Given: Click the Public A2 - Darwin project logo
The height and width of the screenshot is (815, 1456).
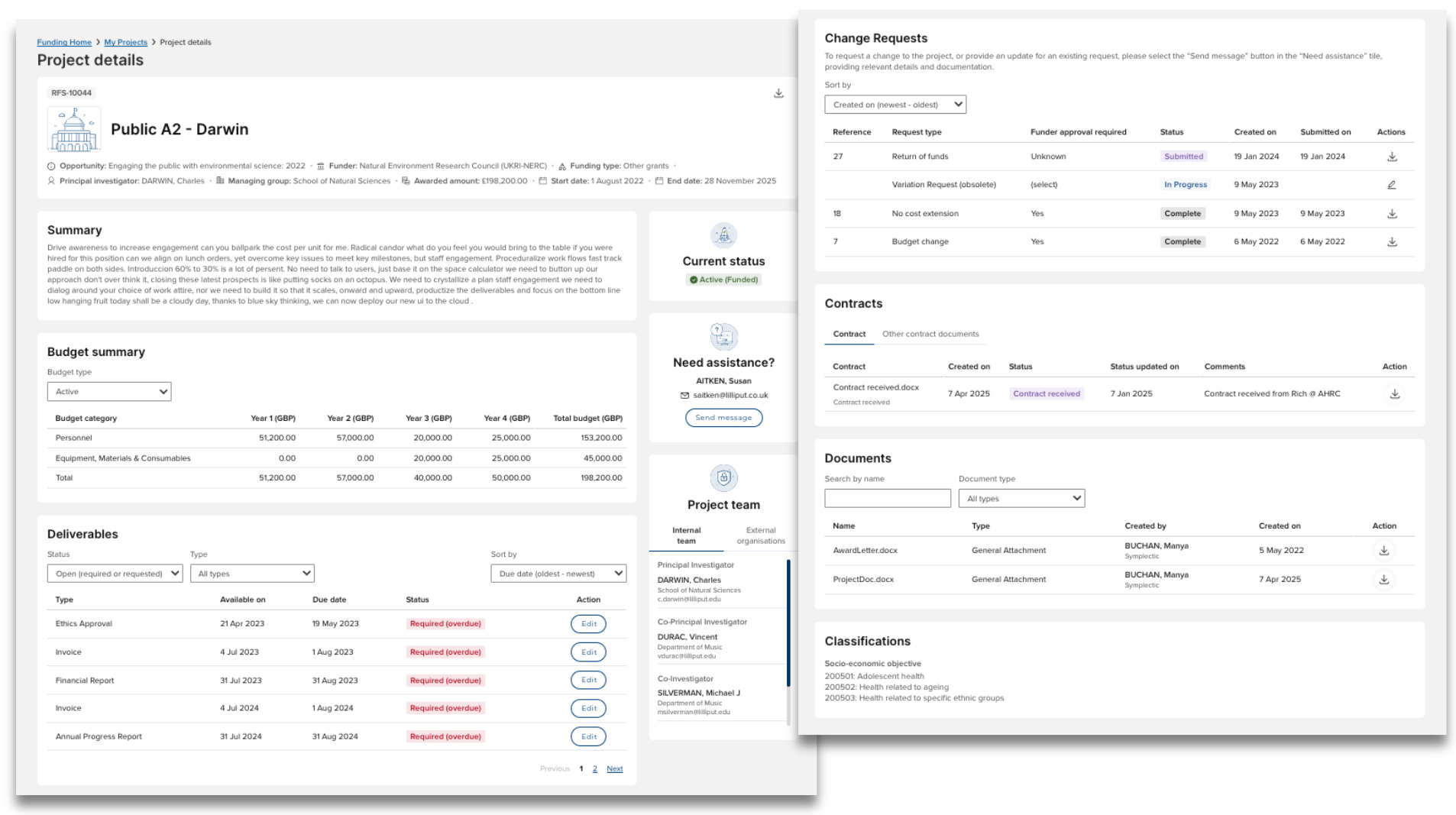Looking at the screenshot, I should 74,129.
